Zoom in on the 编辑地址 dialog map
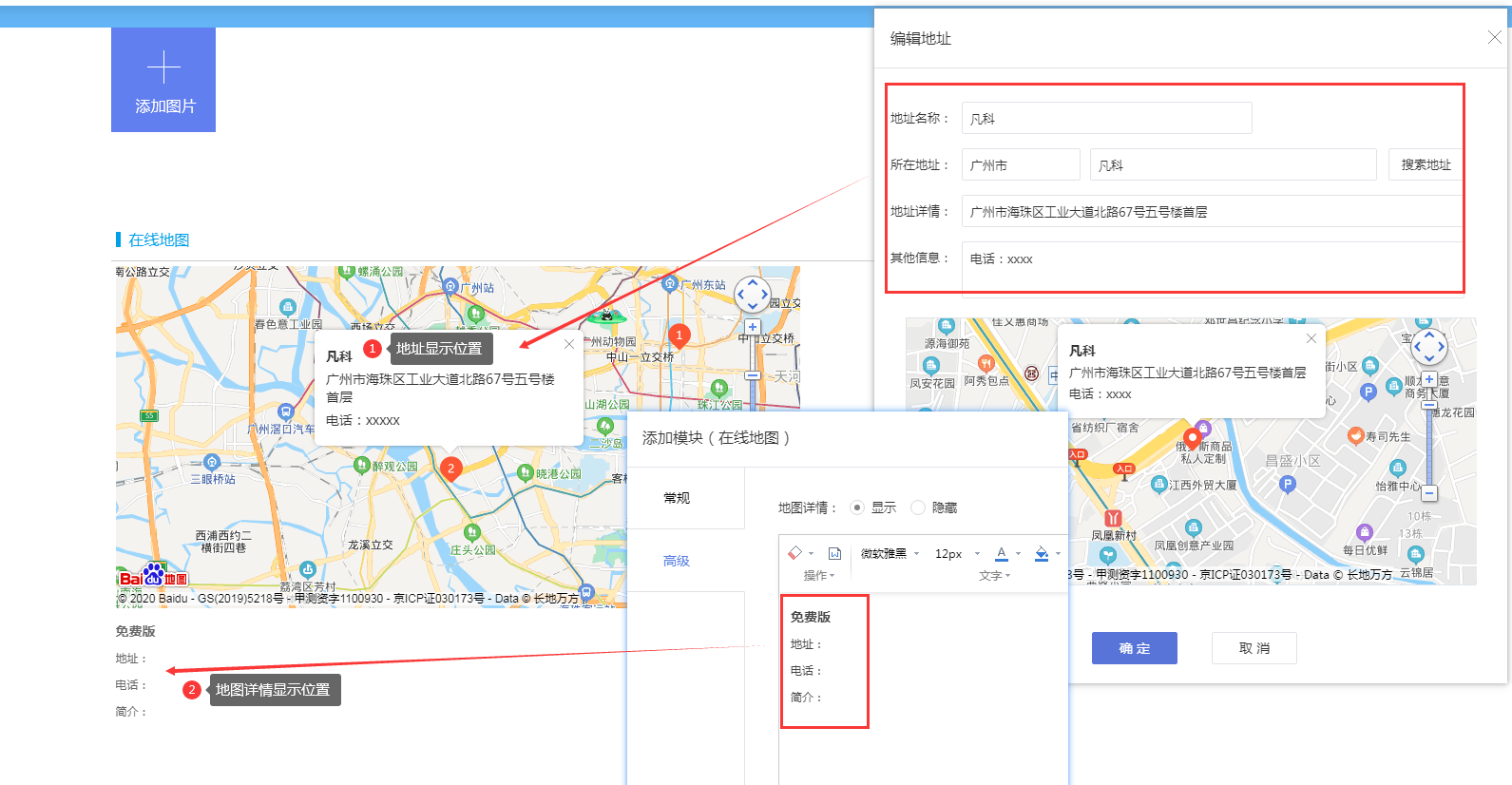 coord(1429,379)
